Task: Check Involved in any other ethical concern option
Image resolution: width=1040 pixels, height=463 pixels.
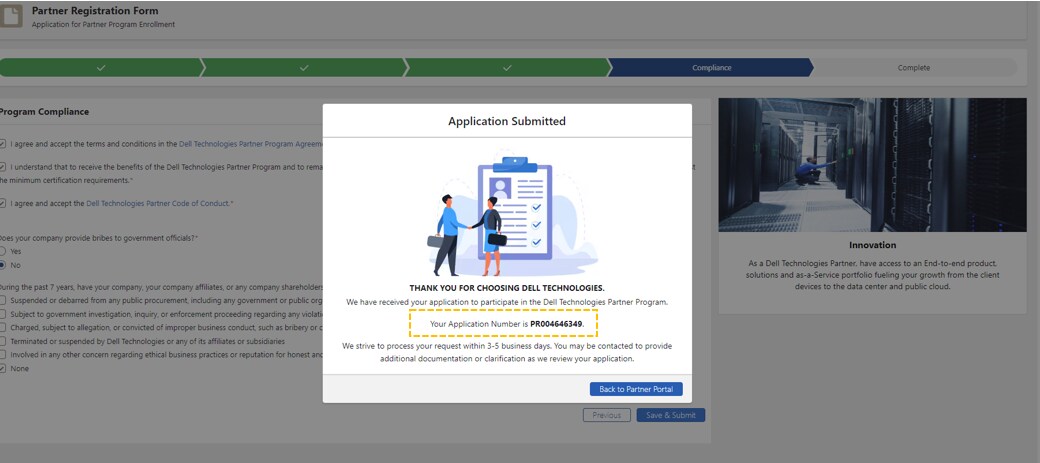Action: (3, 355)
